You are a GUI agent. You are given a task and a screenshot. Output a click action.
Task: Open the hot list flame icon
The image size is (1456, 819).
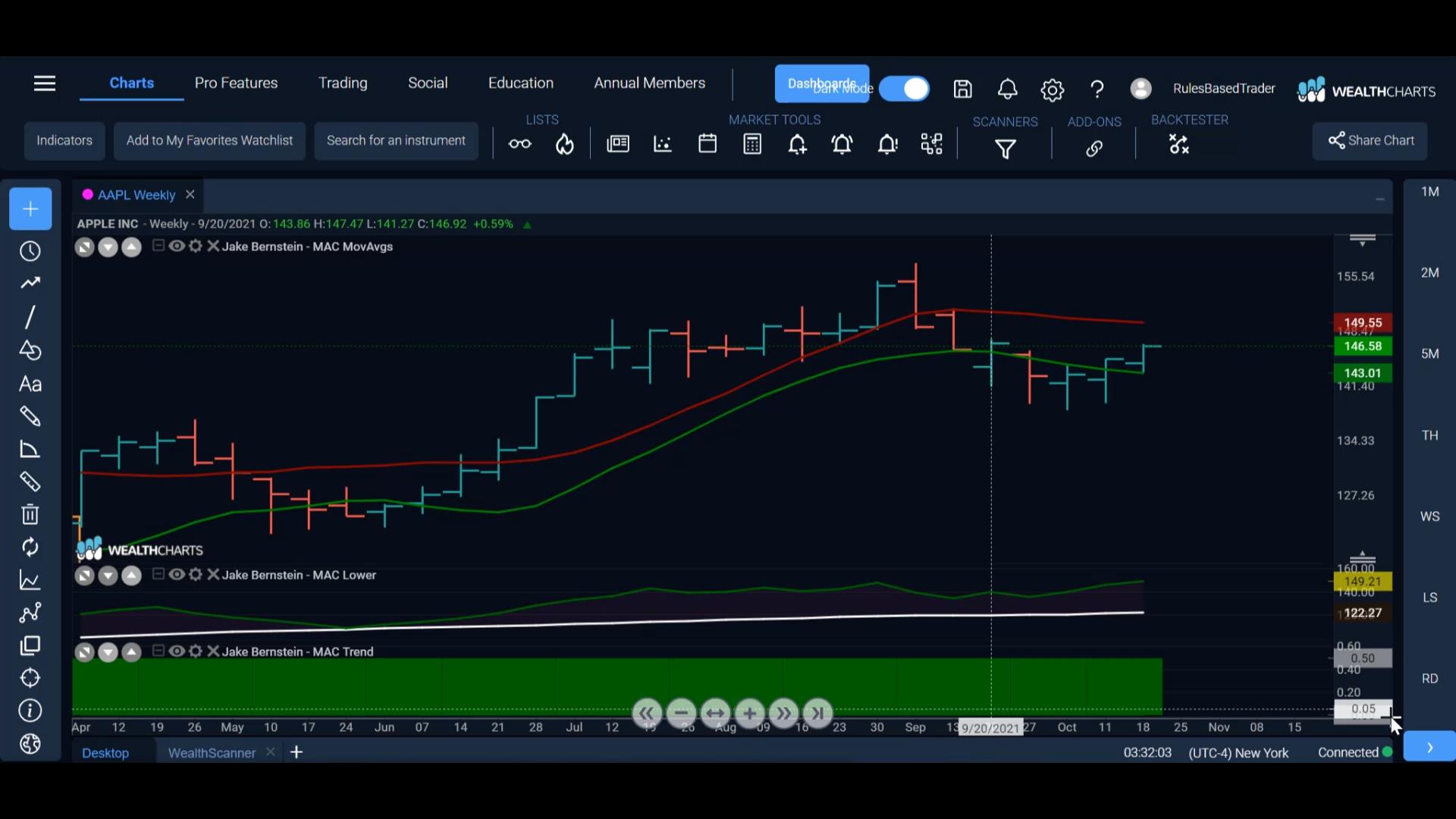click(x=565, y=143)
